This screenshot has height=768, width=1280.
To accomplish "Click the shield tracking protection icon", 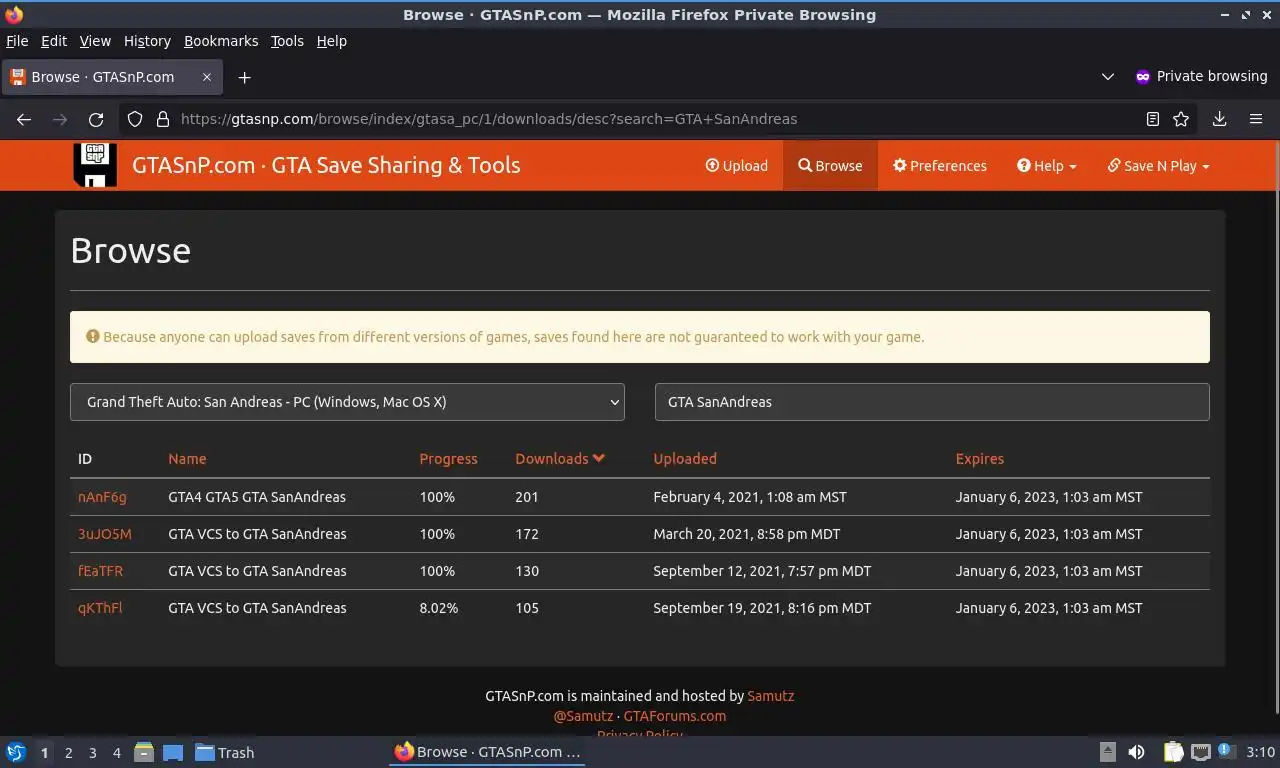I will coord(135,119).
